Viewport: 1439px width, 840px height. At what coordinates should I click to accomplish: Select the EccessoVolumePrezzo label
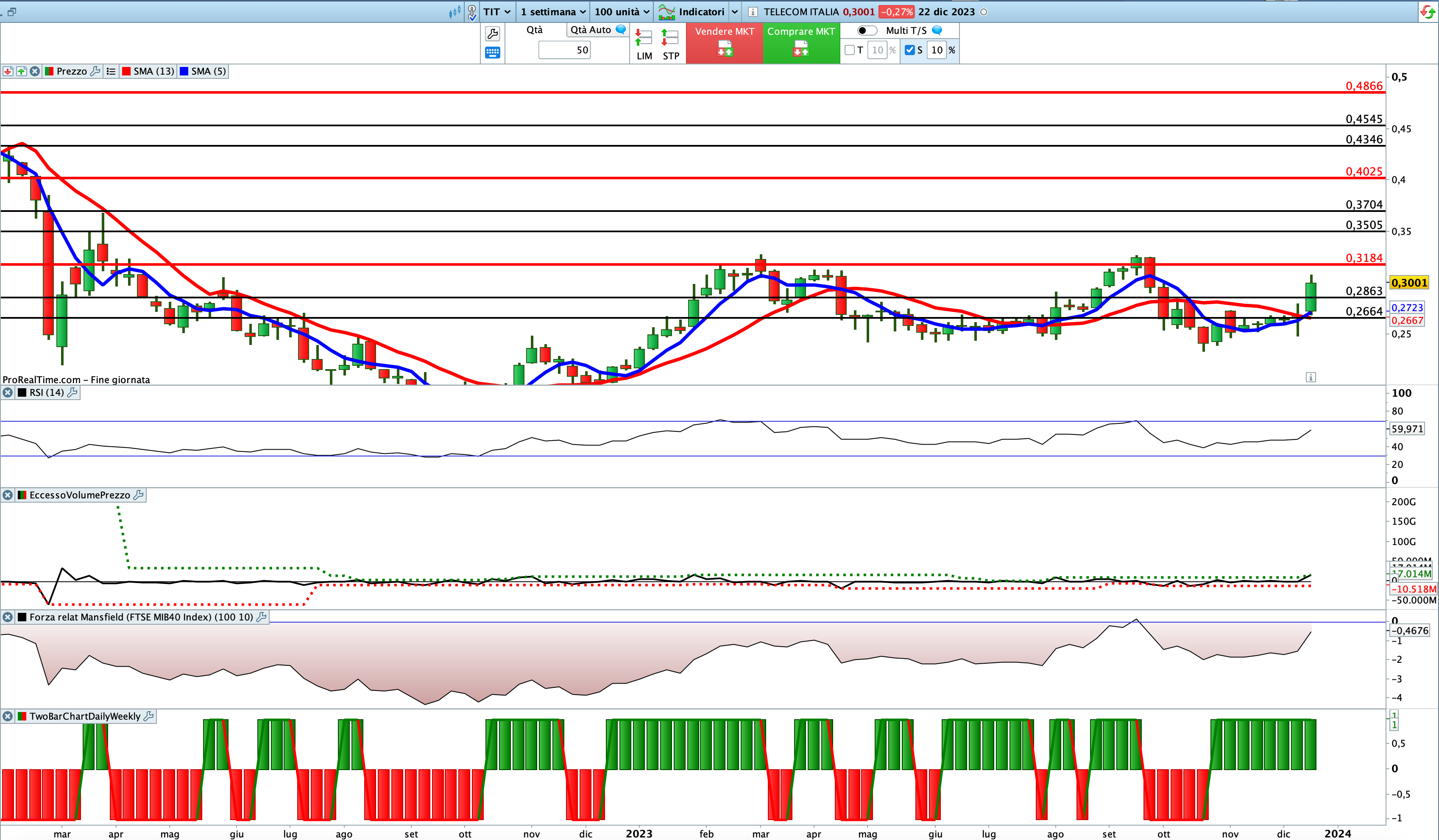[x=80, y=495]
